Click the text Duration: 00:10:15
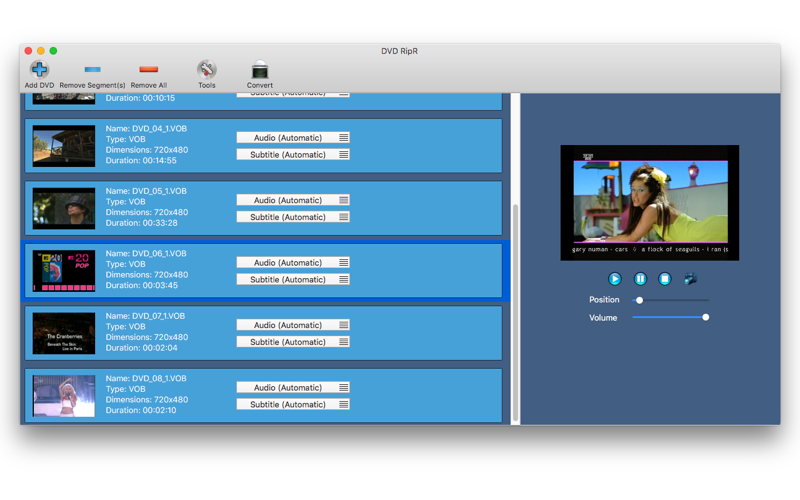The image size is (800, 500). 140,98
